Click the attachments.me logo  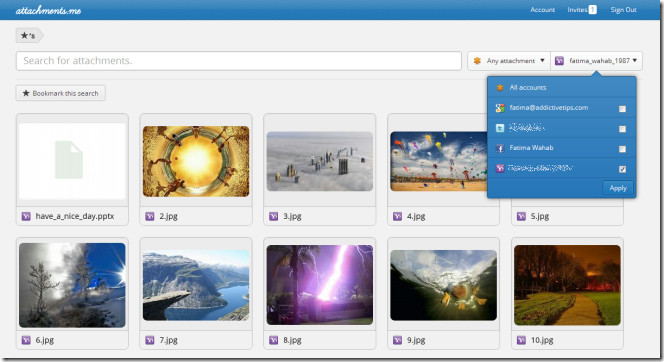pyautogui.click(x=48, y=10)
